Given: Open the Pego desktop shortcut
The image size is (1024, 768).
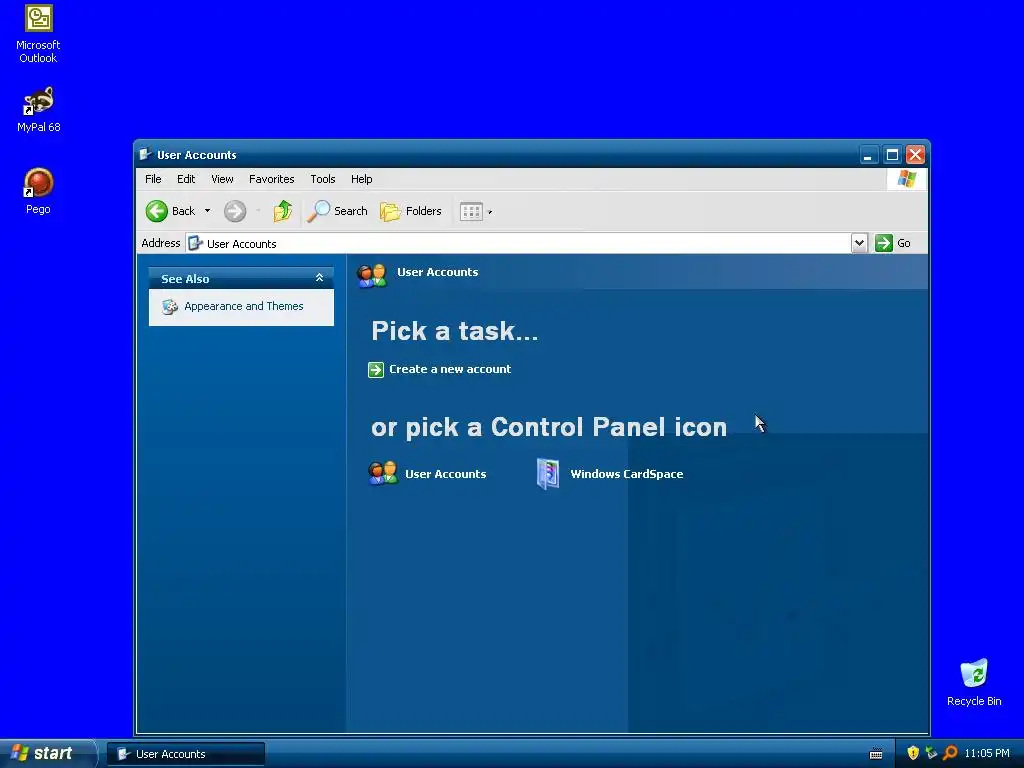Looking at the screenshot, I should coord(38,191).
